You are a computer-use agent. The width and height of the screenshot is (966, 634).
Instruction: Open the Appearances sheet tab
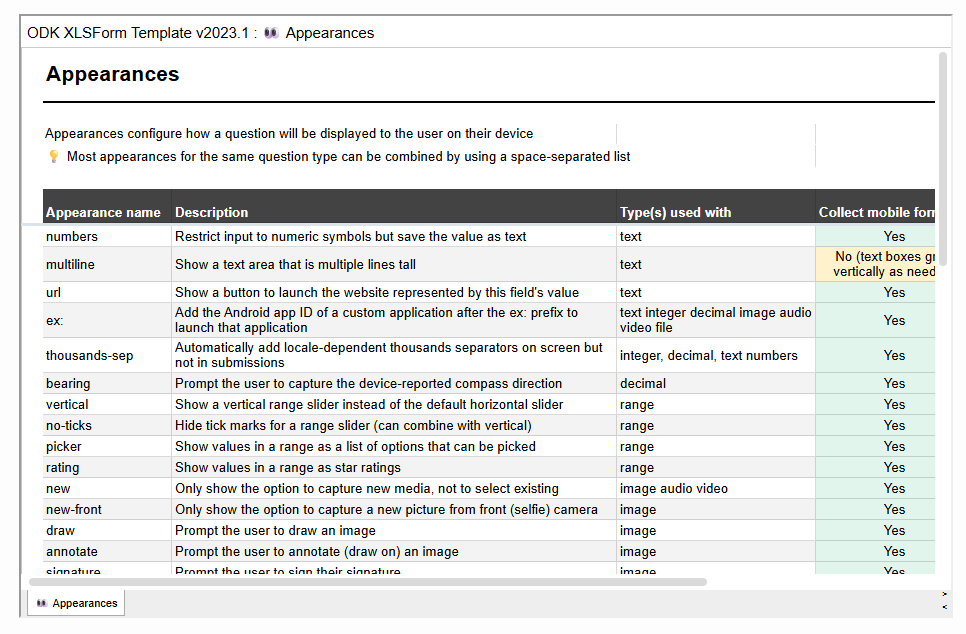point(76,603)
